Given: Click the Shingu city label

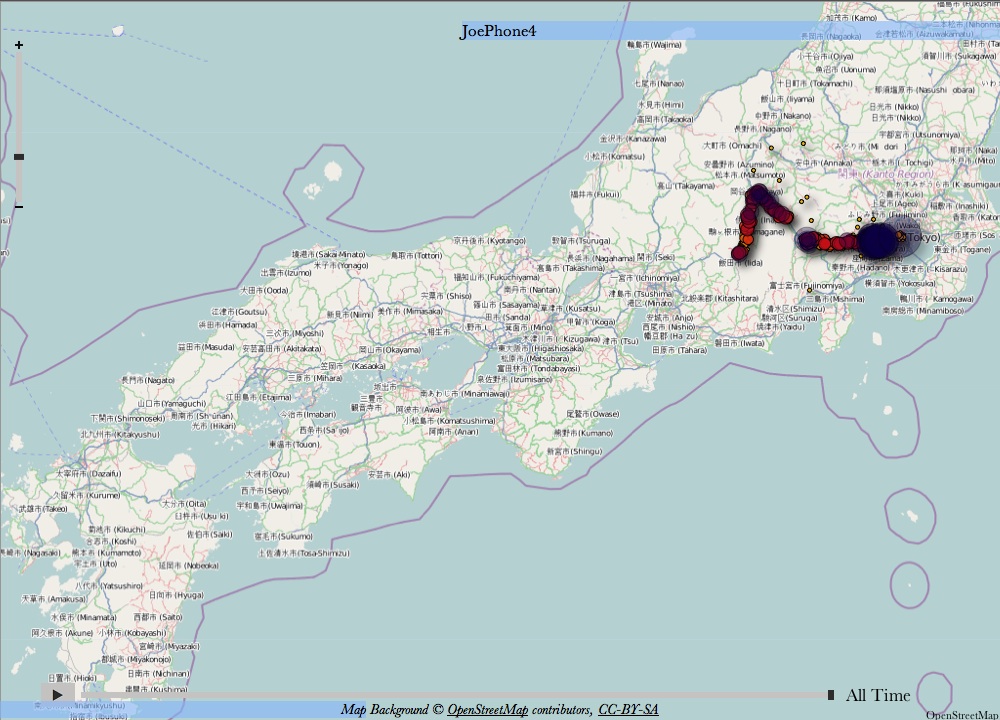Looking at the screenshot, I should (x=574, y=451).
